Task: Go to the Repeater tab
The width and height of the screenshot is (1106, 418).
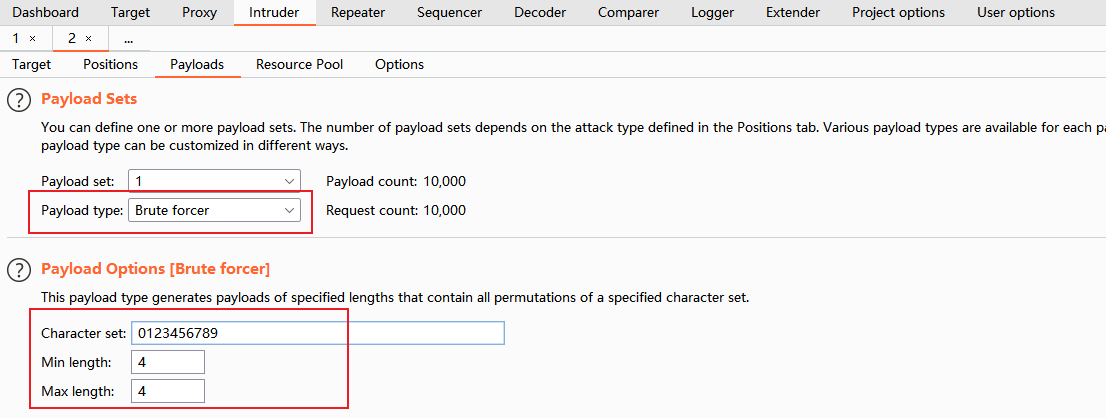Action: pos(358,13)
